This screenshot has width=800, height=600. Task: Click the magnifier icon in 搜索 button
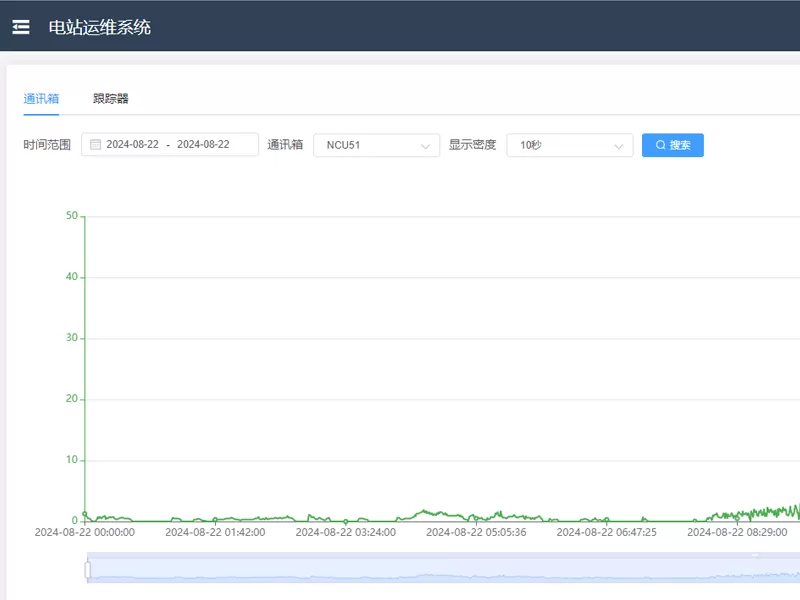[x=660, y=145]
